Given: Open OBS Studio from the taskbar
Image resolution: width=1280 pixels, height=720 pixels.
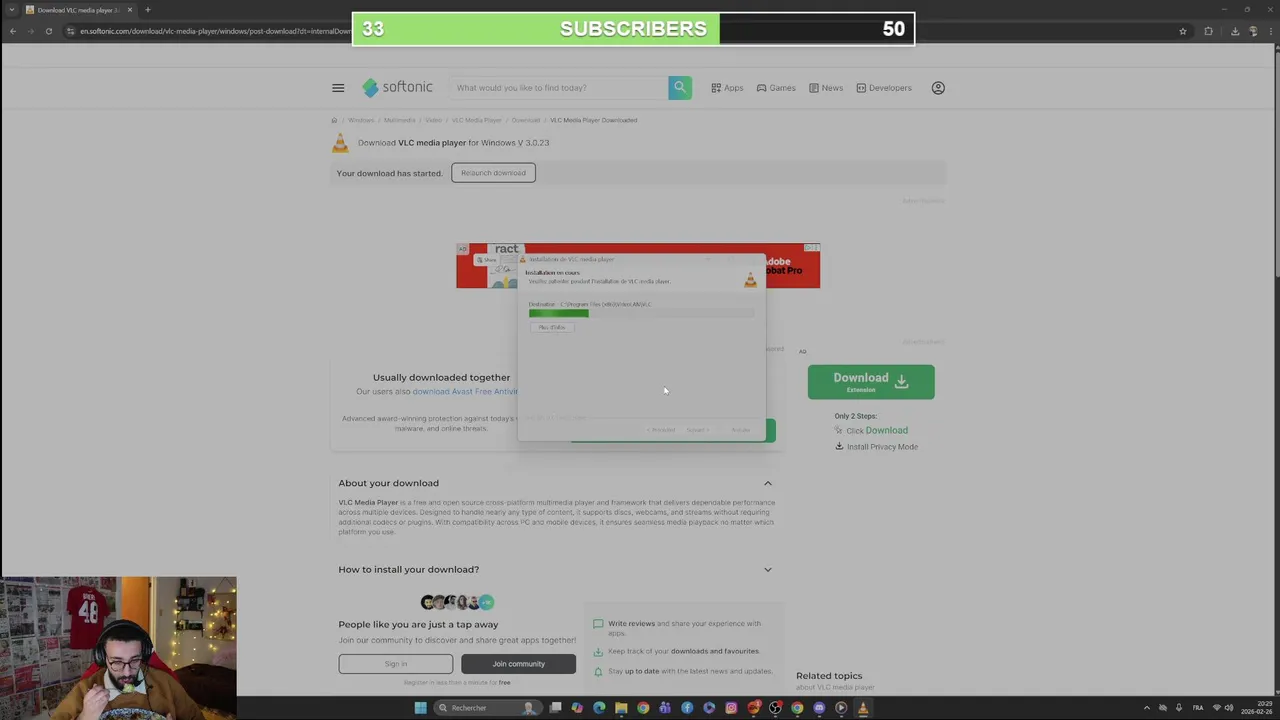Looking at the screenshot, I should (775, 708).
